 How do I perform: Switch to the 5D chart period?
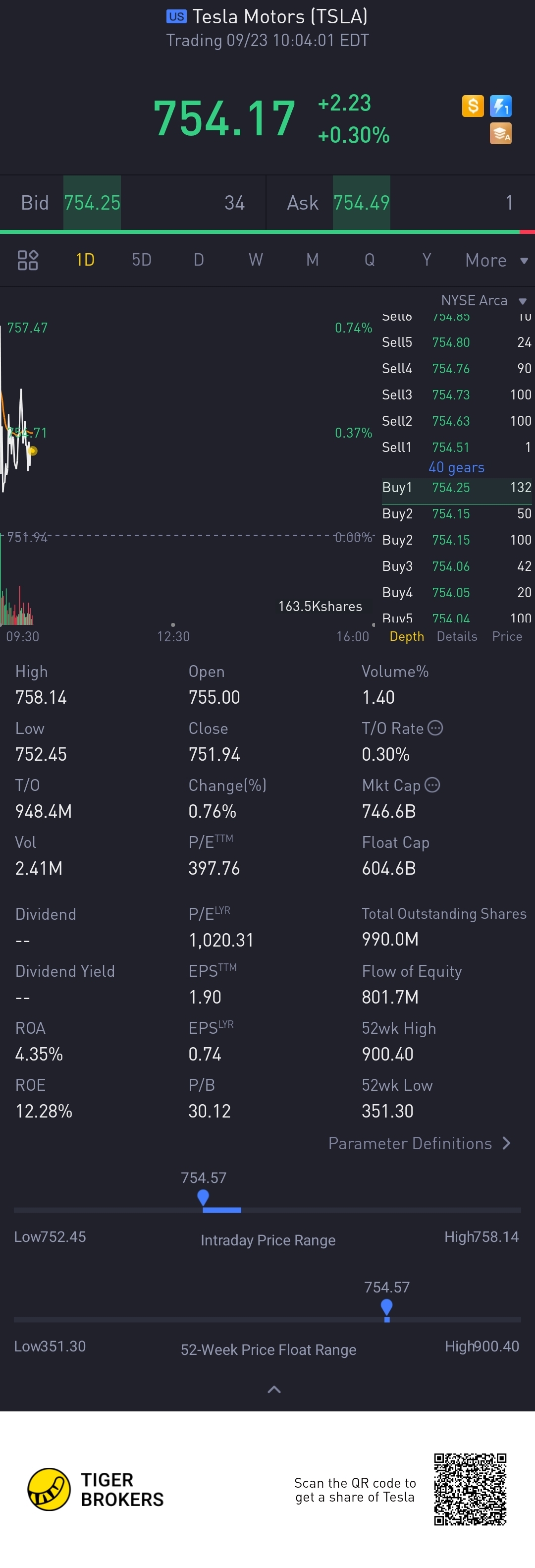click(x=142, y=260)
